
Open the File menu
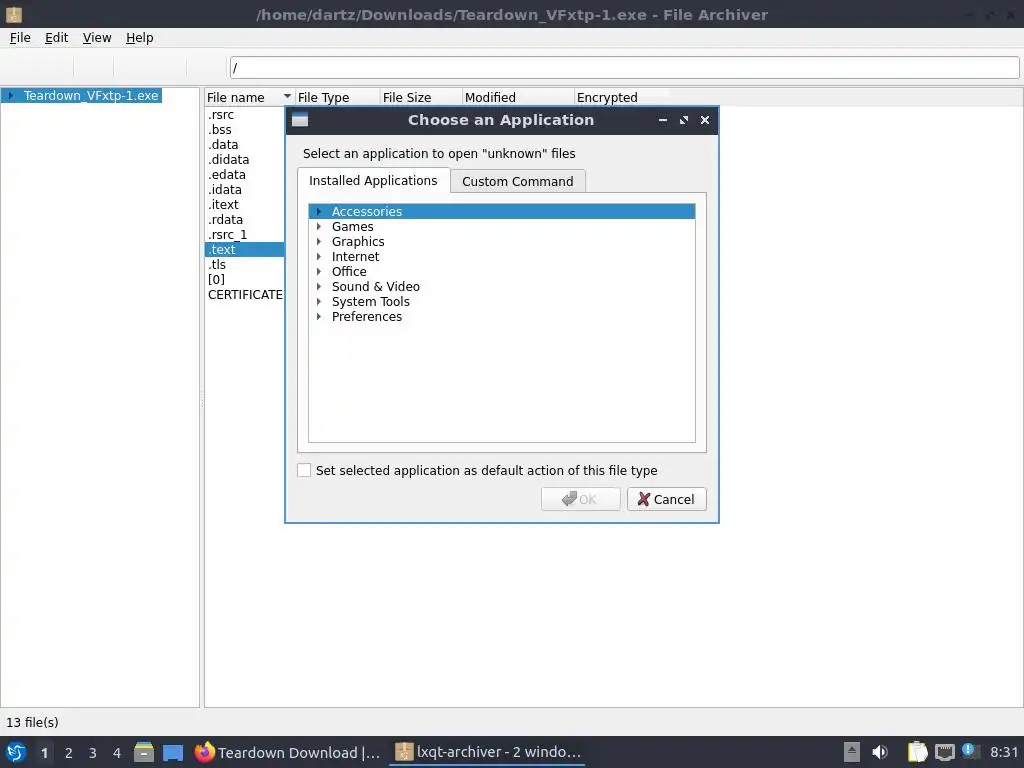tap(20, 38)
